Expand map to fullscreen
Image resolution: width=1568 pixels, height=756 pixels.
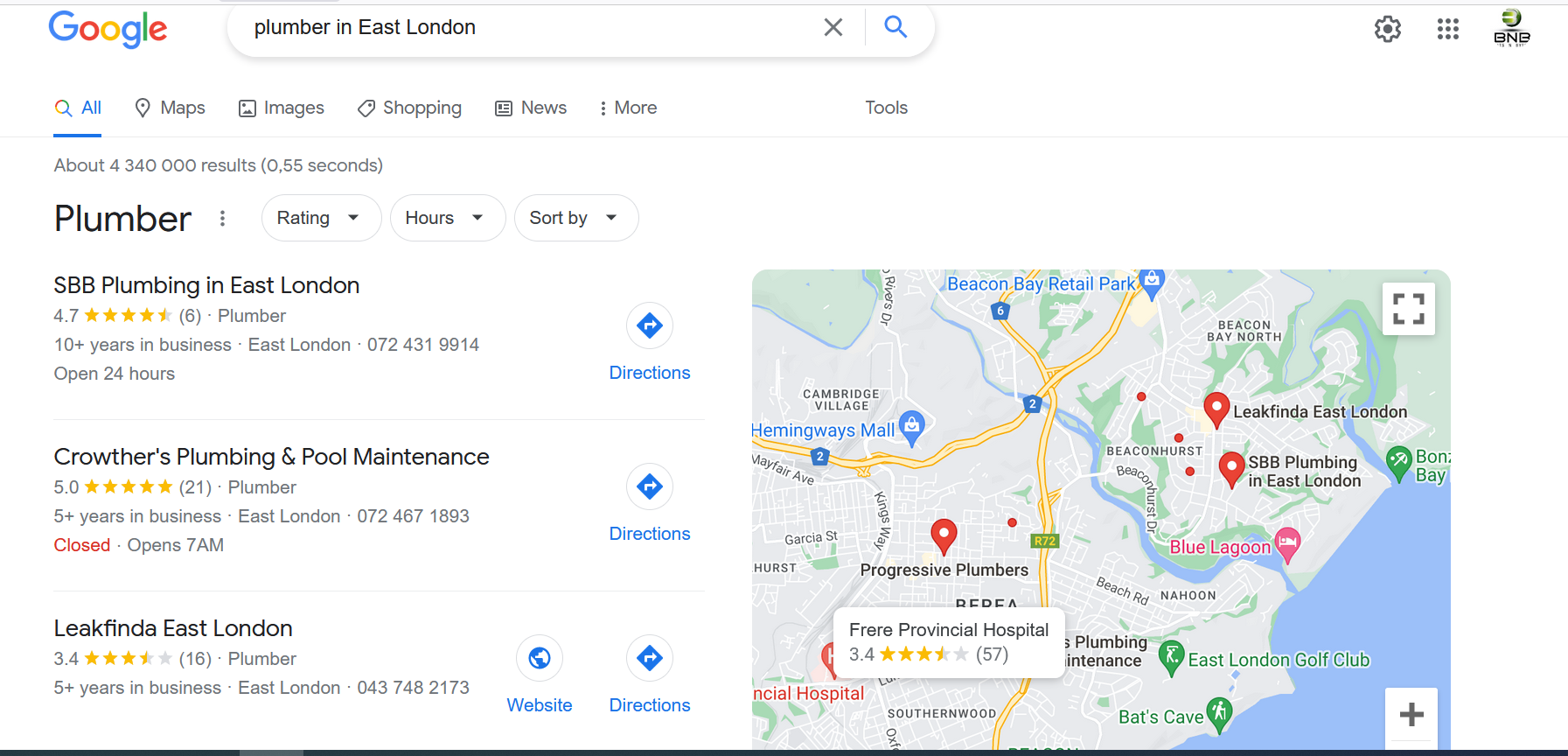pyautogui.click(x=1409, y=309)
